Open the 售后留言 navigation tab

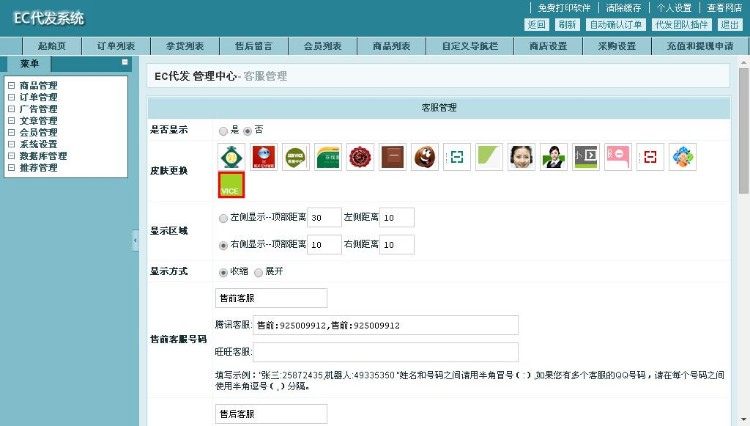[254, 46]
